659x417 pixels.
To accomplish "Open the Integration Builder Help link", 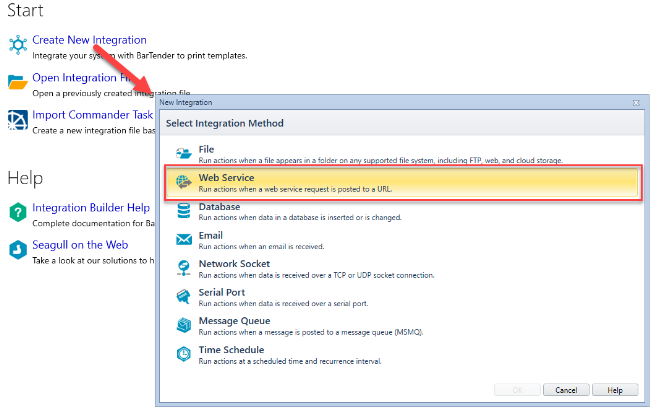I will pos(91,208).
